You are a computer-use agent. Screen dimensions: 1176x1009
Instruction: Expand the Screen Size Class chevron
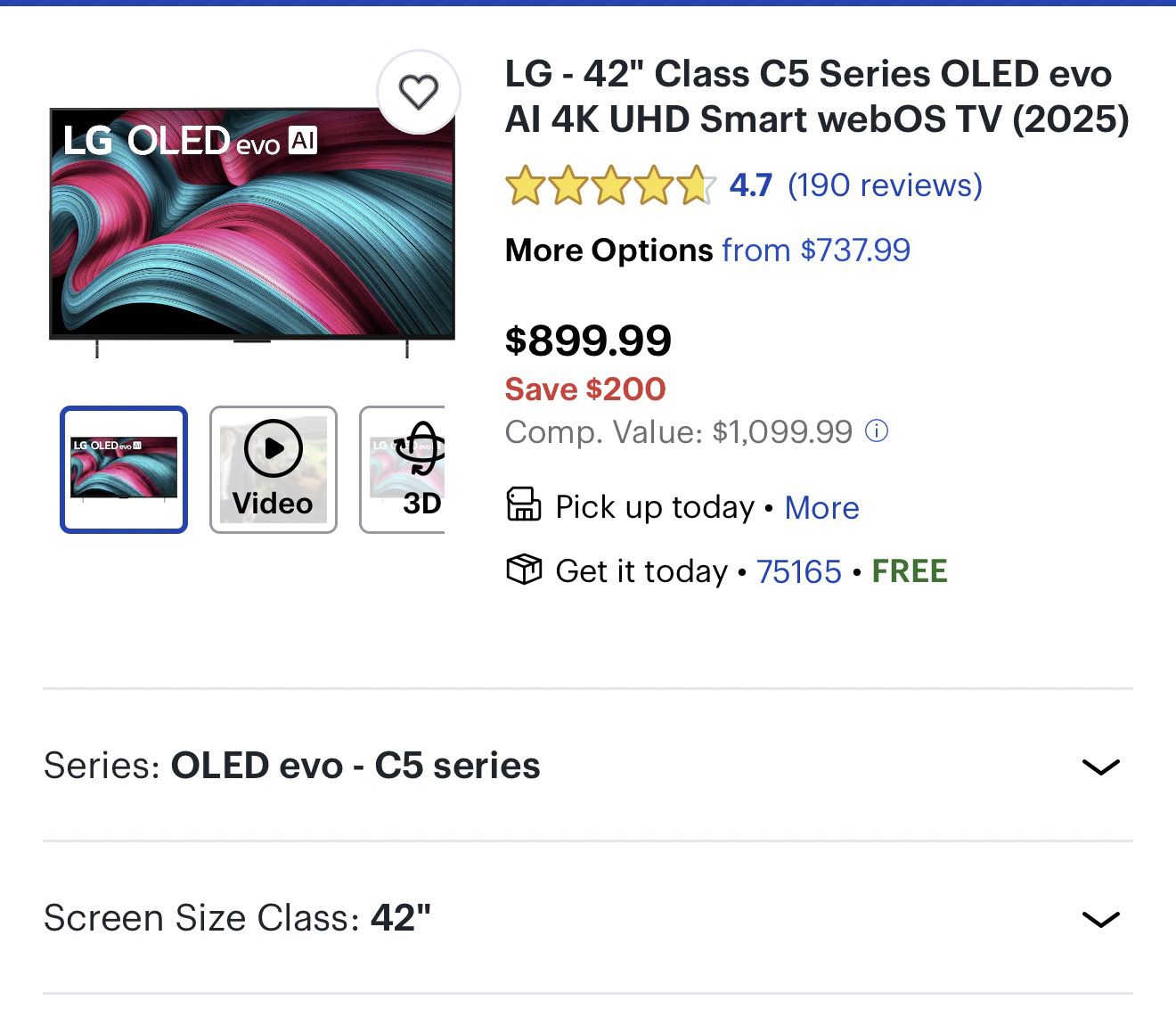coord(1100,919)
